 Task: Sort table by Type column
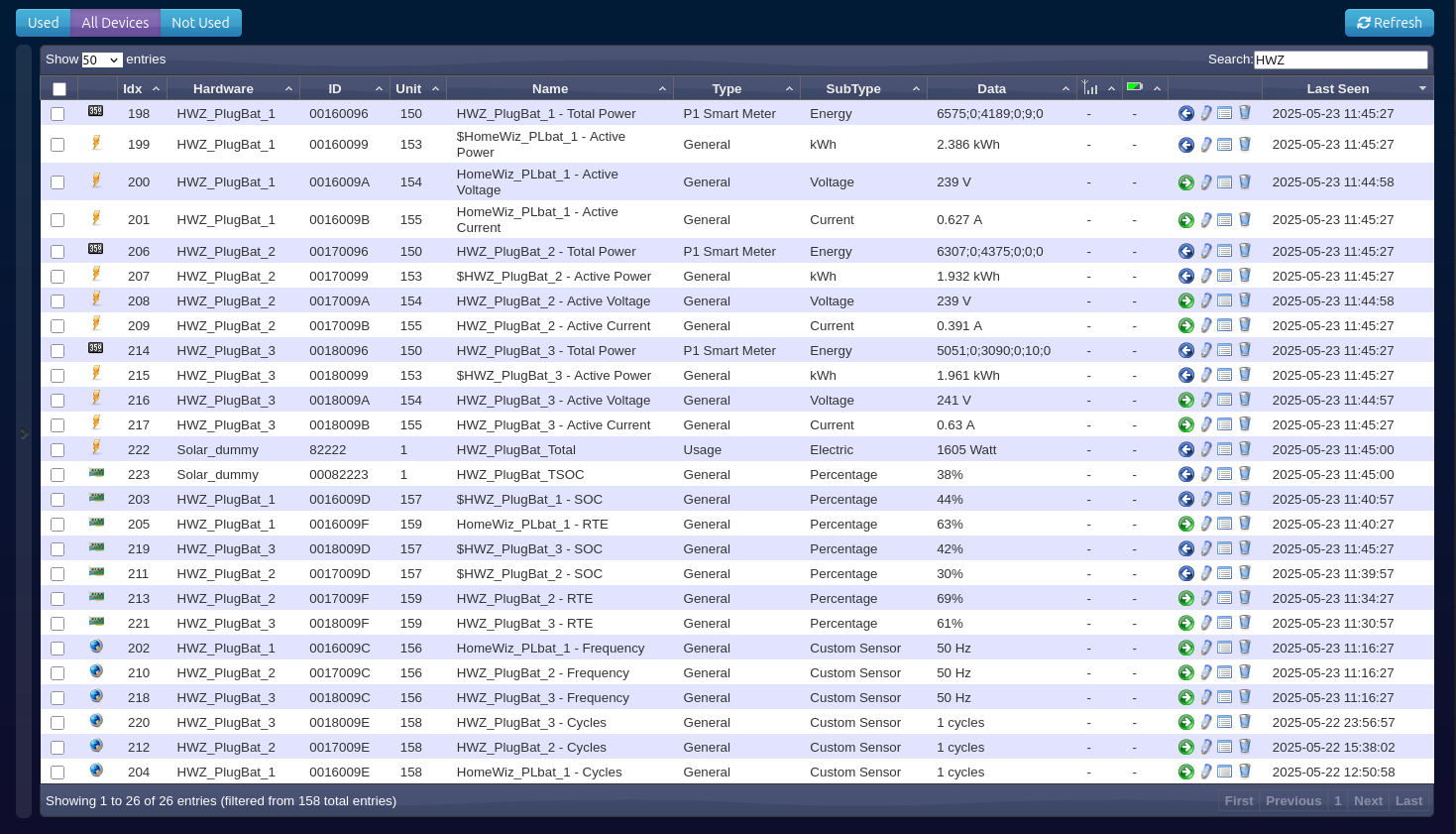736,88
